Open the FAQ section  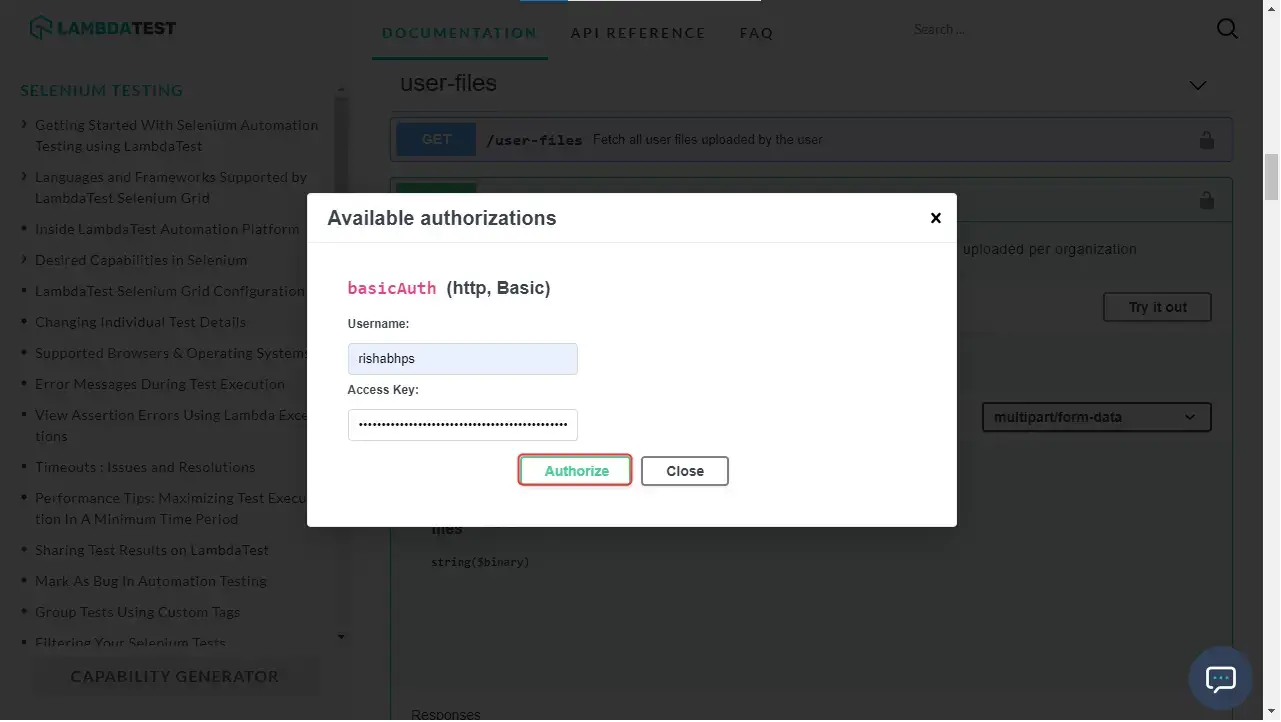pos(756,33)
